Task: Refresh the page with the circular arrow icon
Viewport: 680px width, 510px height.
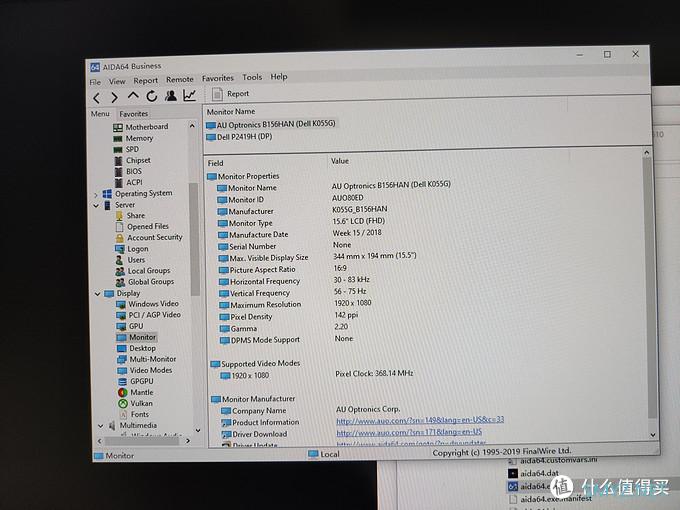Action: (151, 96)
